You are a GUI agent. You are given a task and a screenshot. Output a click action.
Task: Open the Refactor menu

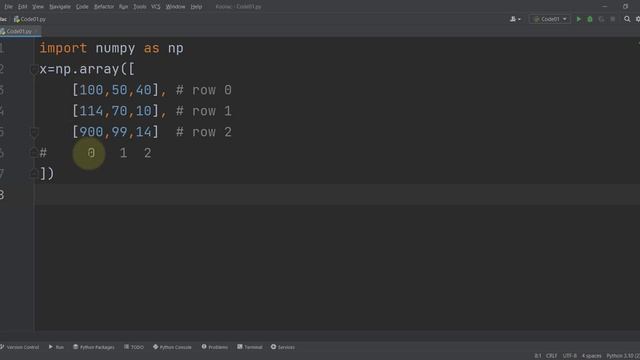104,7
